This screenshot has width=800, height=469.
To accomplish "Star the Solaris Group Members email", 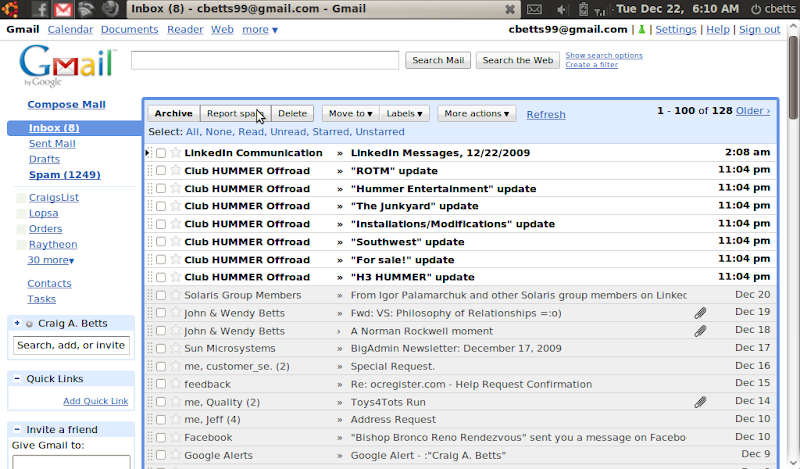I will 176,294.
